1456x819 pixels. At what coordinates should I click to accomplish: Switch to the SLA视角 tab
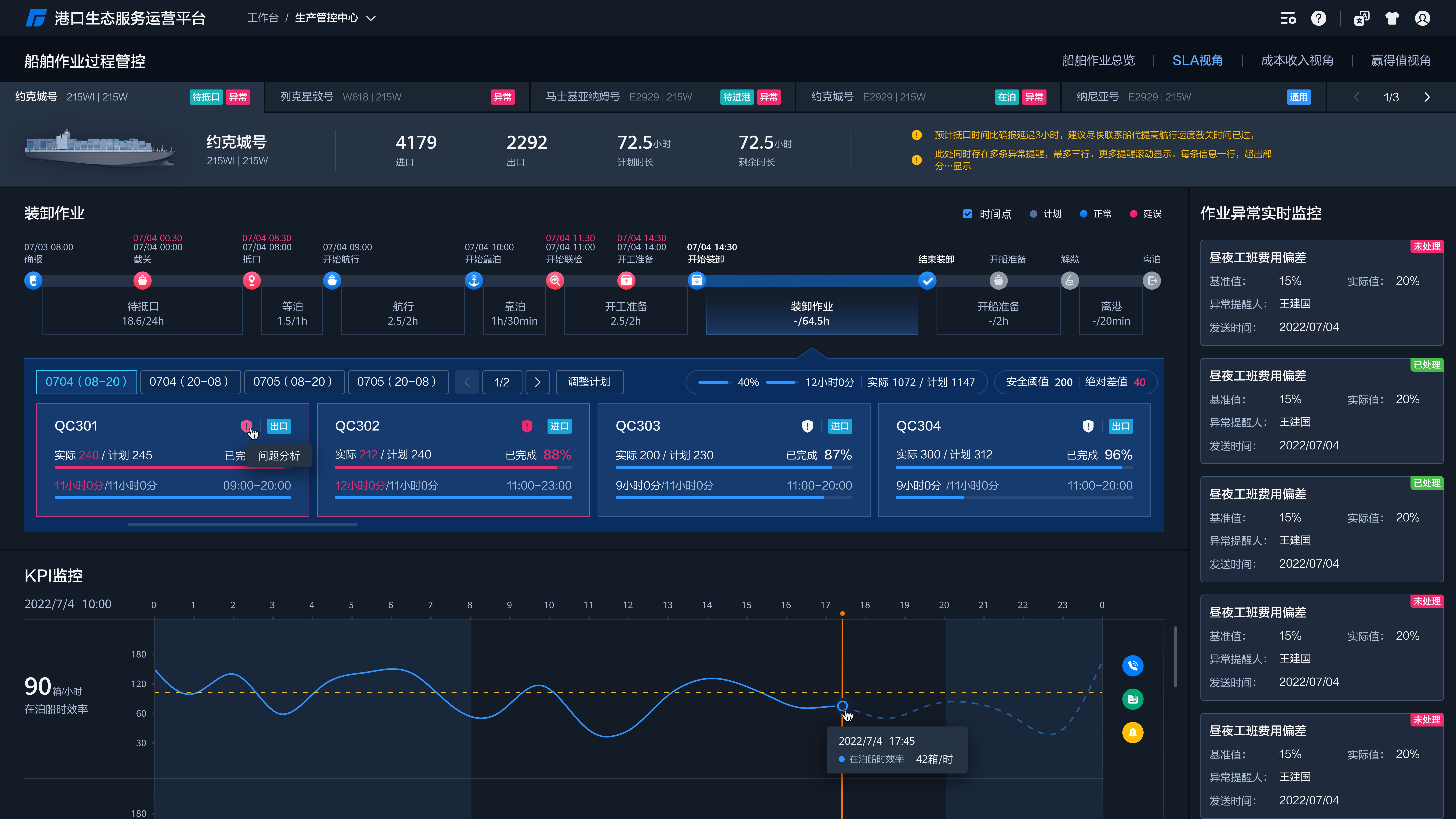click(x=1198, y=60)
